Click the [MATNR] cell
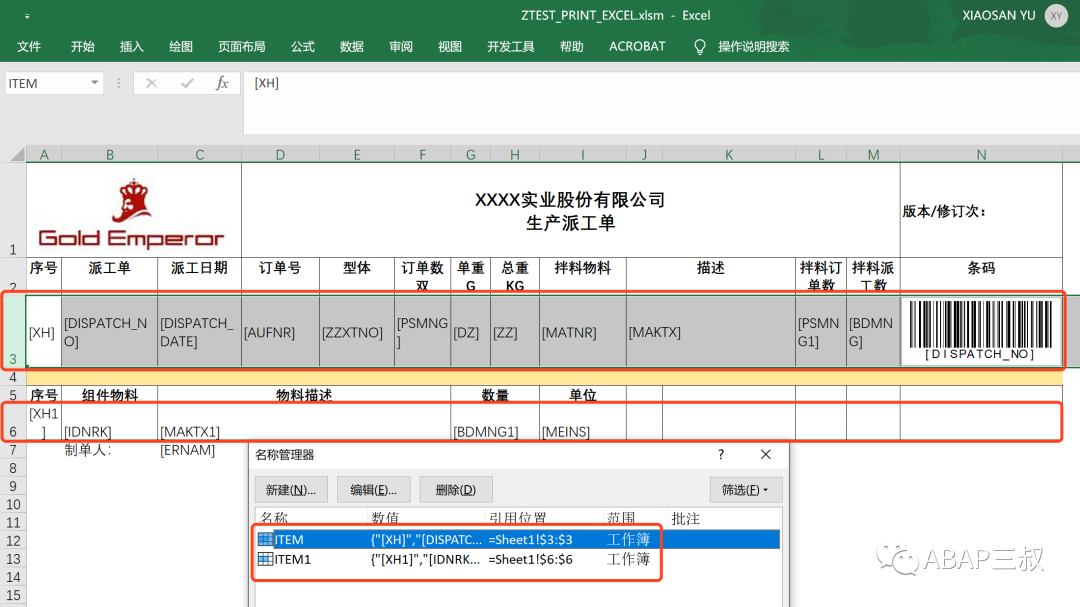Image resolution: width=1080 pixels, height=607 pixels. pos(583,332)
